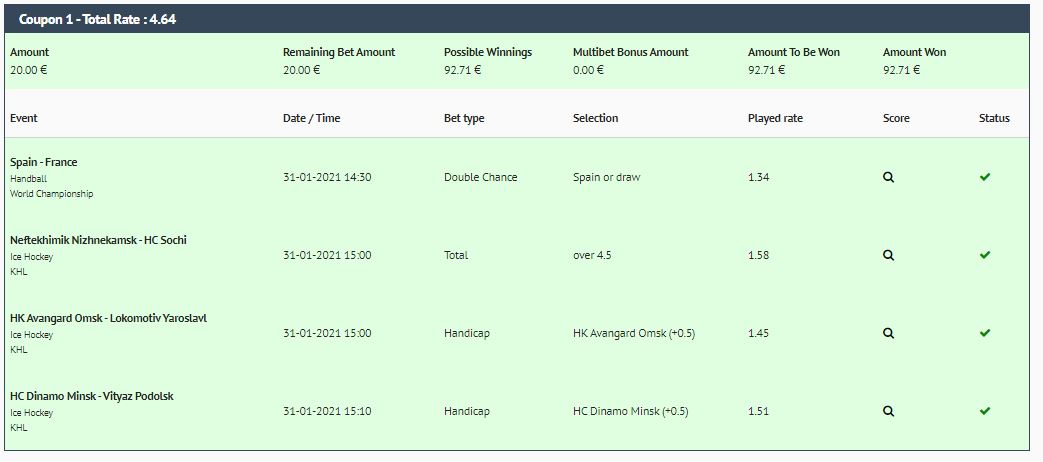Viewport: 1043px width, 462px height.
Task: Open HK Avangard Omsk - Lokomotiv Yaroslavl event
Action: 108,318
